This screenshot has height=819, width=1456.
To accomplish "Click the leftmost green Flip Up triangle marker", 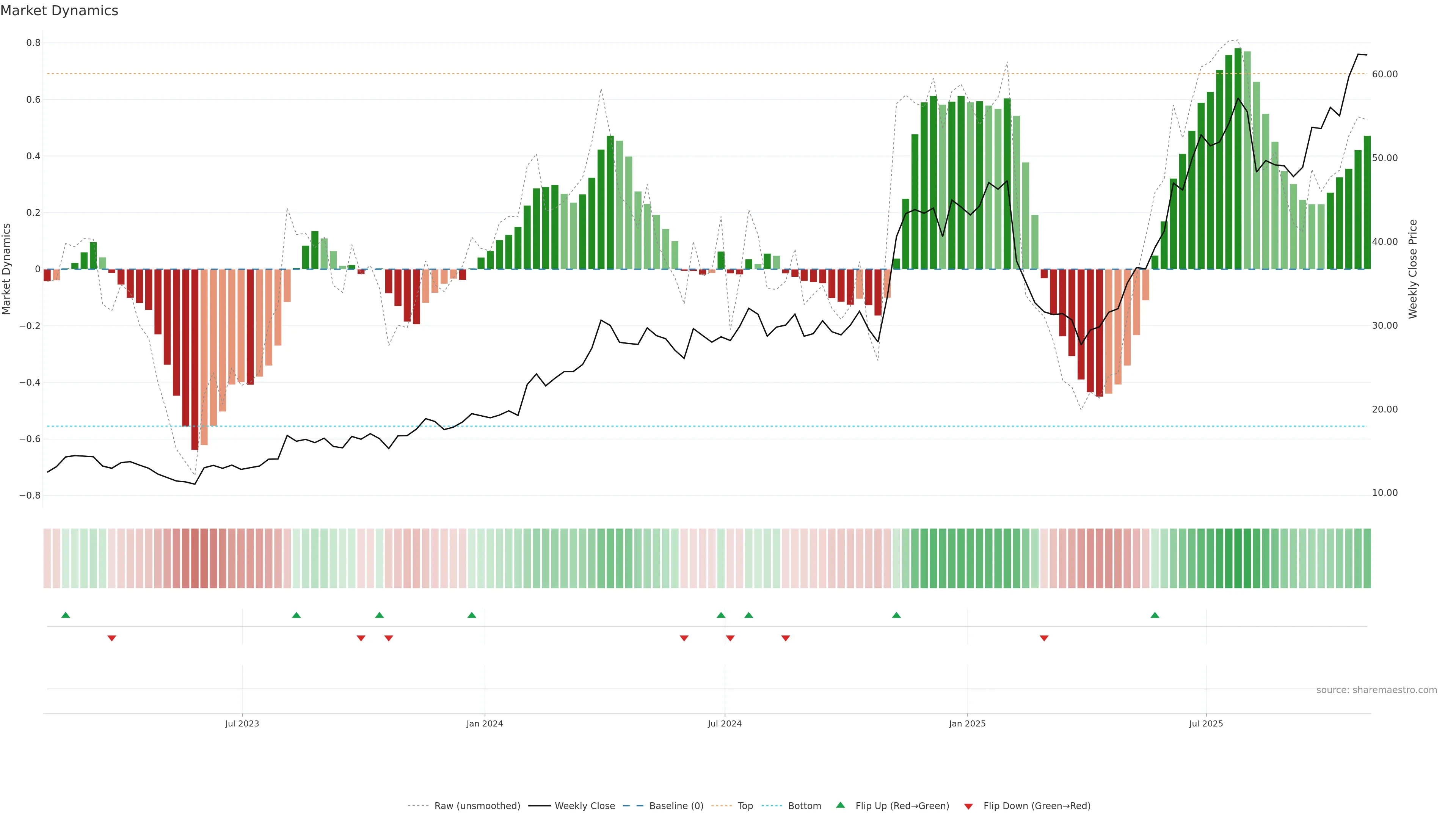I will tap(66, 615).
